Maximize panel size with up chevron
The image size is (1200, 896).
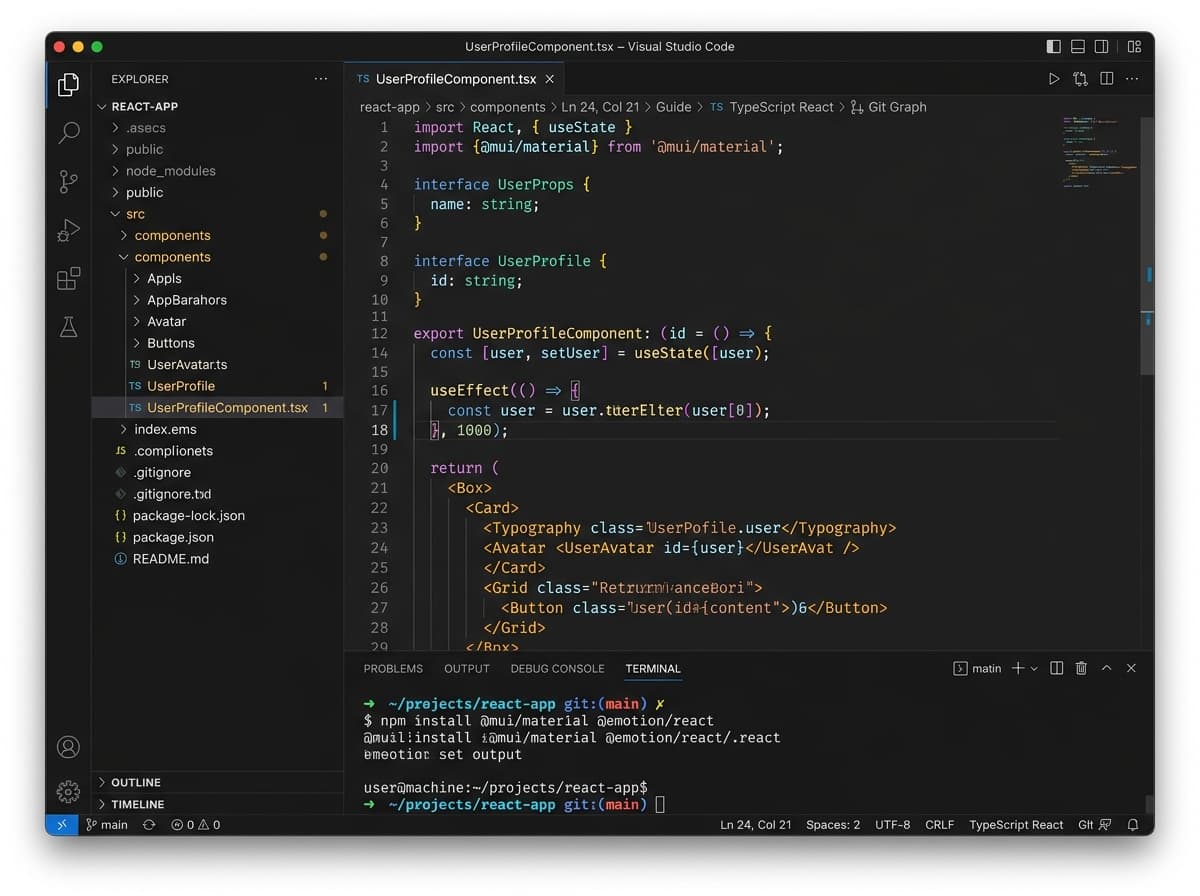point(1106,668)
